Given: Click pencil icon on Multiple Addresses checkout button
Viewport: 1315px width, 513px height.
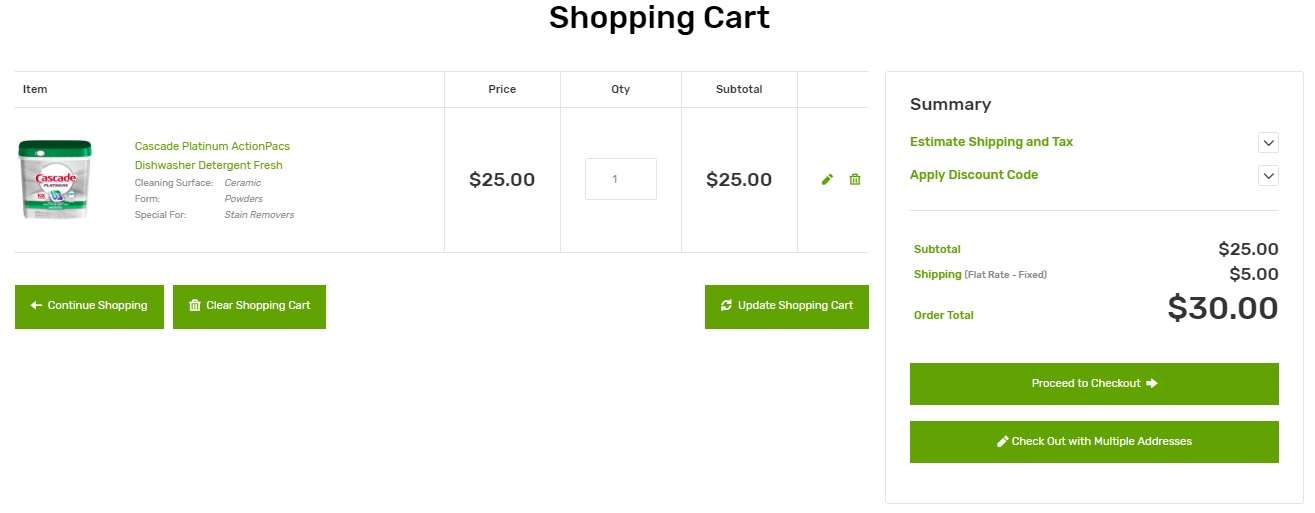Looking at the screenshot, I should tap(1003, 442).
